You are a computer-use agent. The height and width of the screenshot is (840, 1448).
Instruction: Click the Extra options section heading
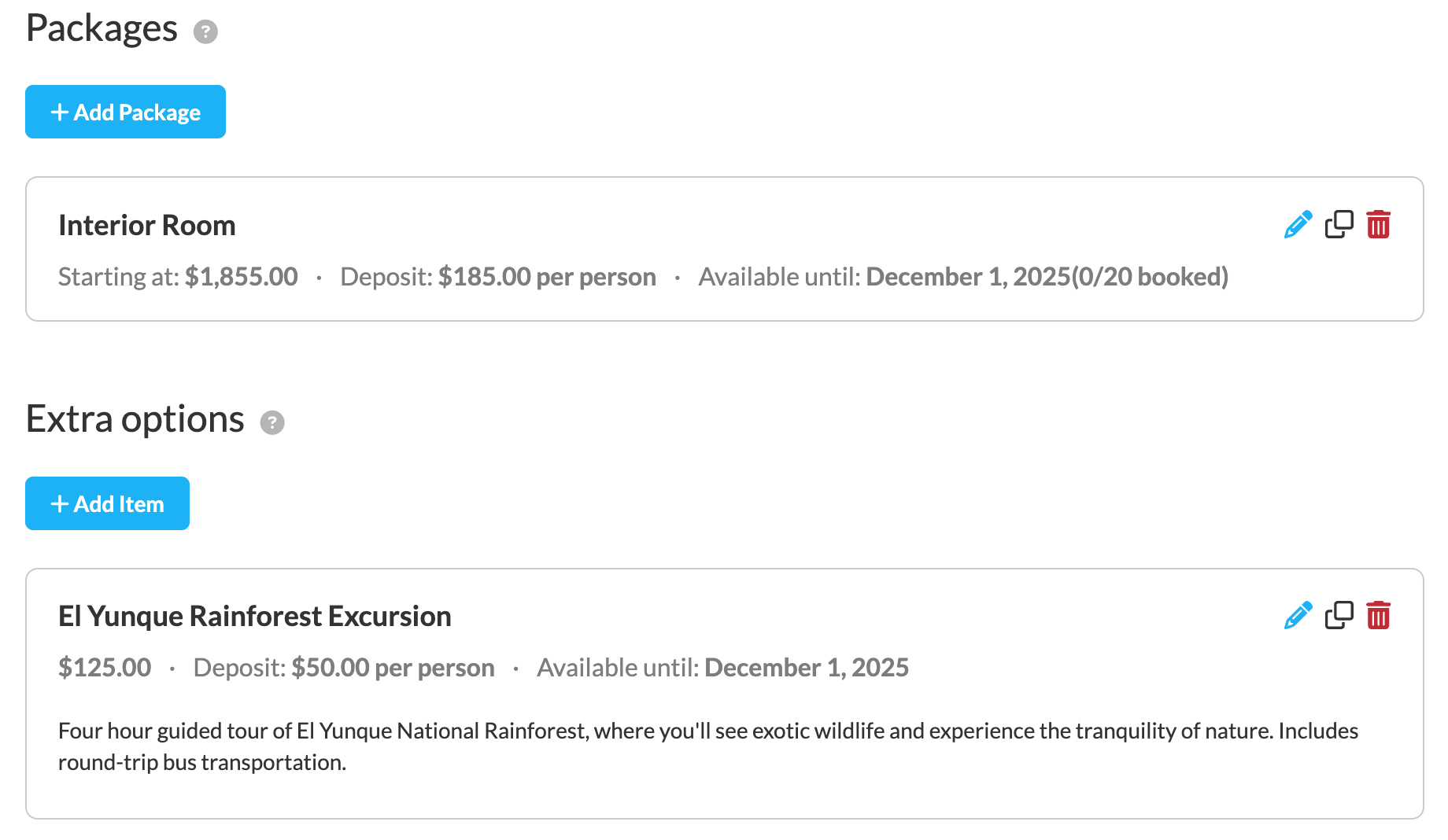coord(135,419)
